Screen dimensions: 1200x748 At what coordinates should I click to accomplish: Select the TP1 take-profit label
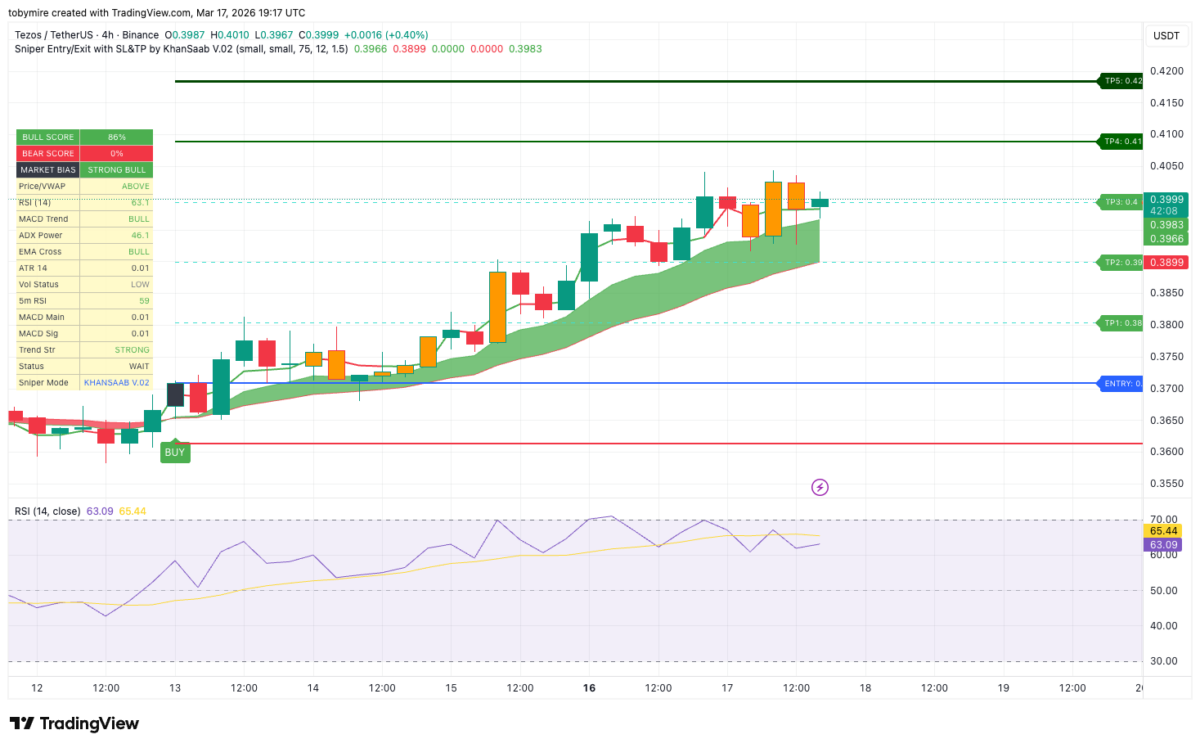pyautogui.click(x=1120, y=323)
